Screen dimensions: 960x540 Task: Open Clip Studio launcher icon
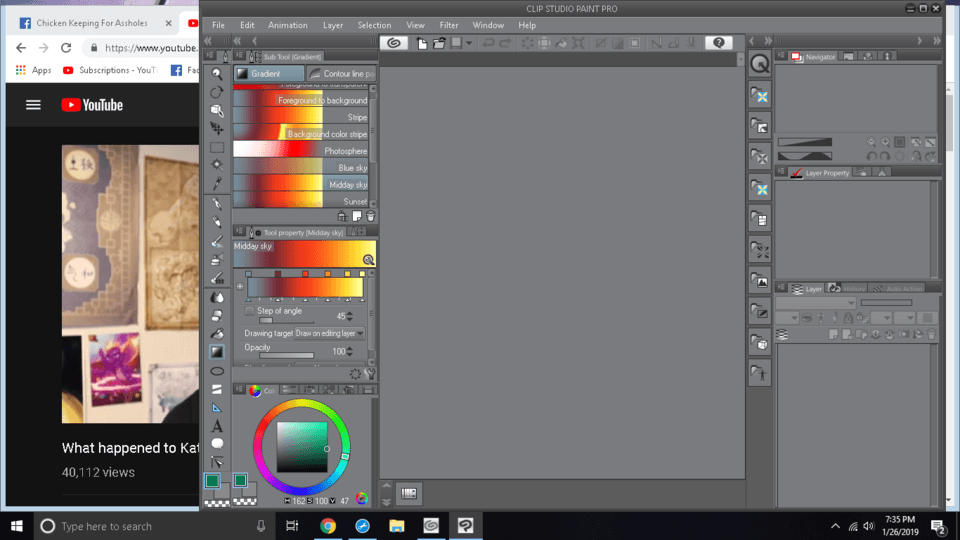pyautogui.click(x=394, y=43)
